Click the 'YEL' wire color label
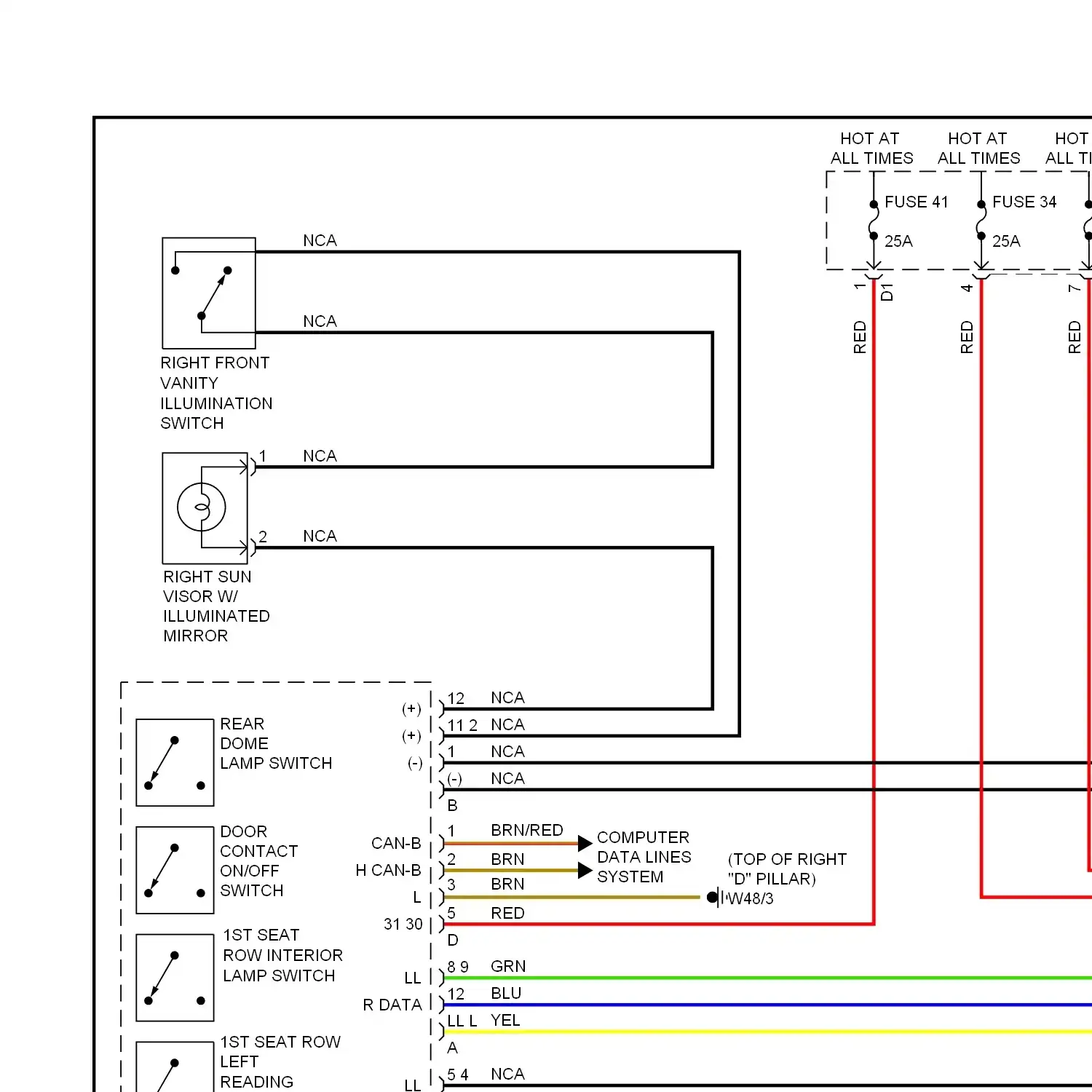Viewport: 1092px width, 1092px height. point(505,1021)
